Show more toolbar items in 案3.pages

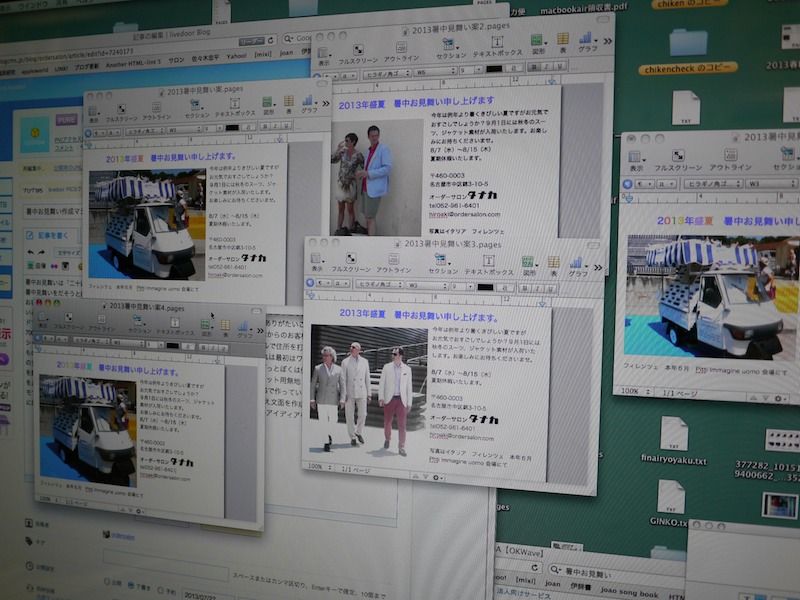click(597, 267)
